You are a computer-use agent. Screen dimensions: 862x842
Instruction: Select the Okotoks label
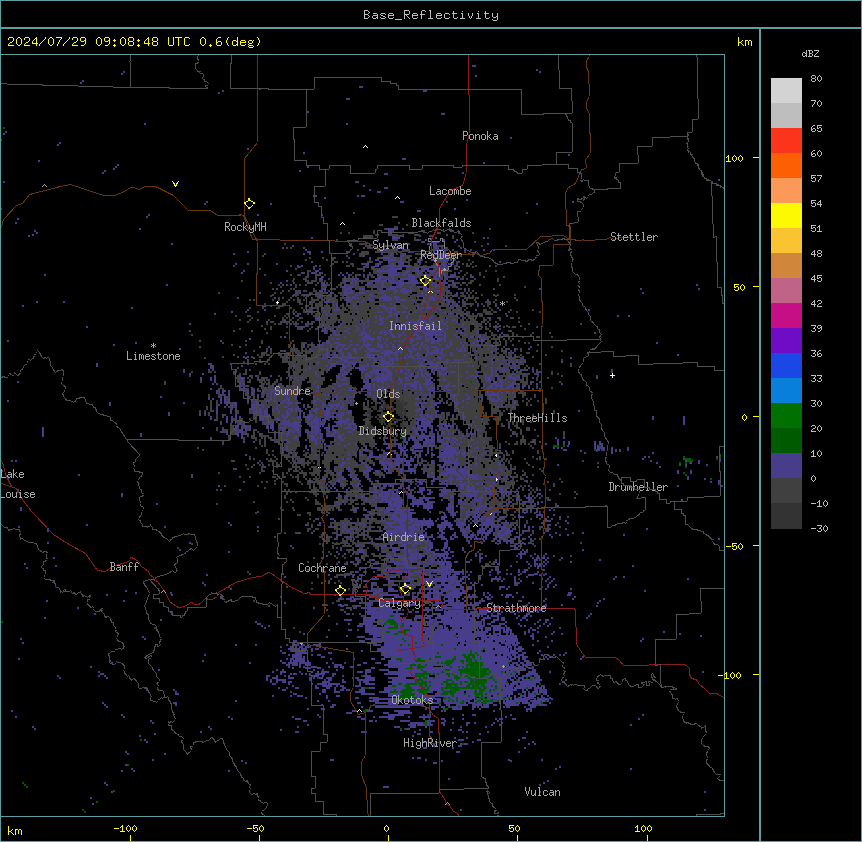(412, 700)
